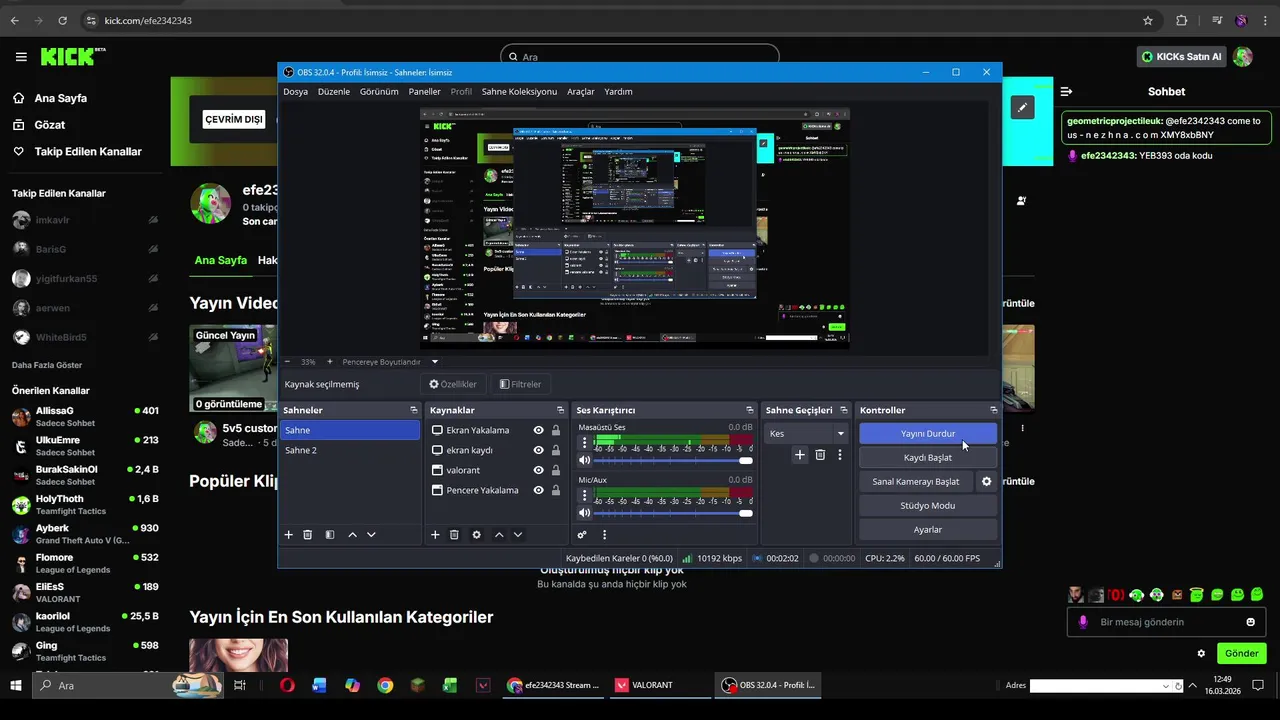This screenshot has height=720, width=1280.
Task: Click Kaydı Başlat button
Action: [x=928, y=457]
